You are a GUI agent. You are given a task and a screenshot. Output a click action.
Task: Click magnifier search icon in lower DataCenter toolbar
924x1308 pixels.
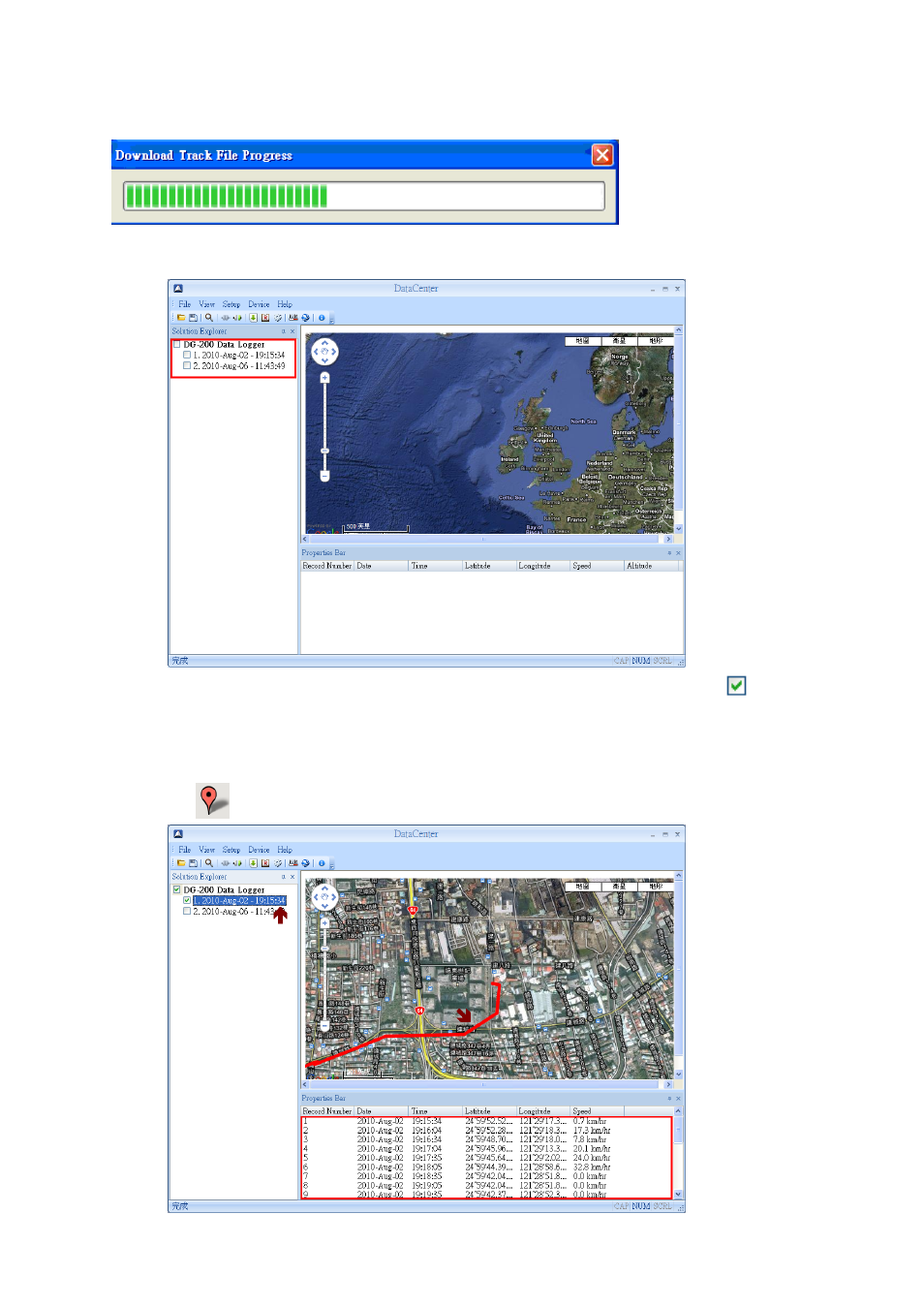click(x=209, y=862)
